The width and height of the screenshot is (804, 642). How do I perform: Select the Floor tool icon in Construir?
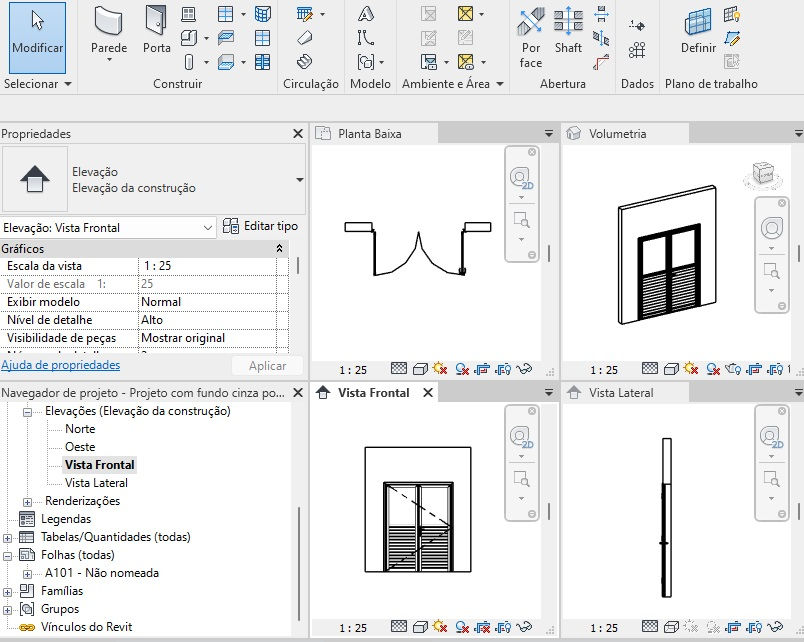pyautogui.click(x=226, y=63)
